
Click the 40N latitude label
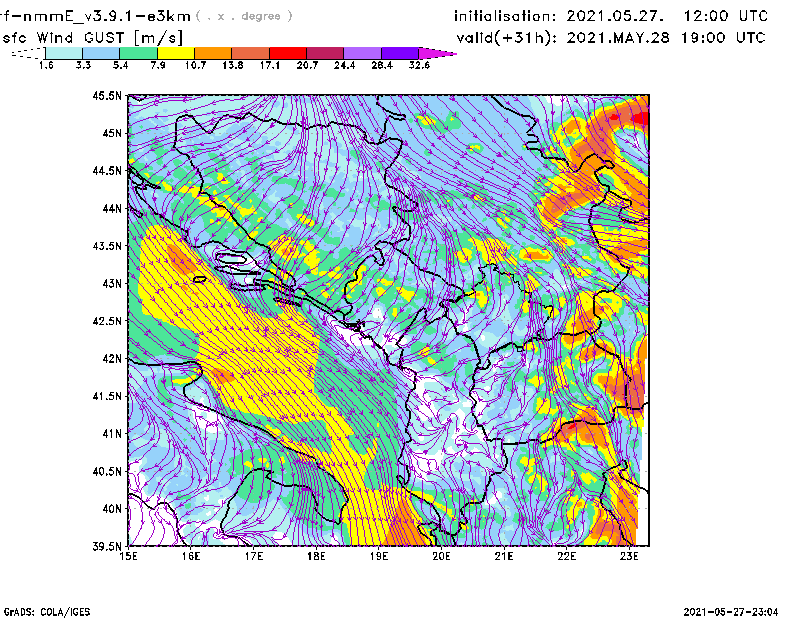coord(112,509)
